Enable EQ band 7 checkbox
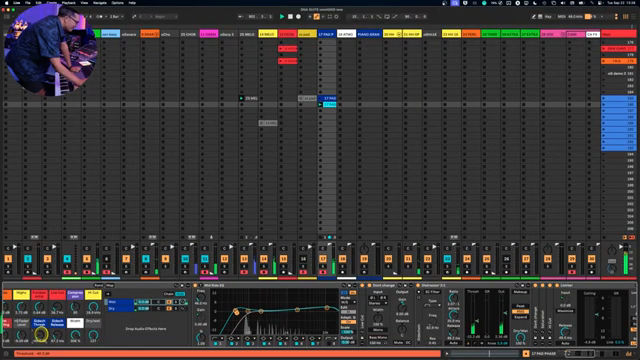This screenshot has height=360, width=640. 313,344
